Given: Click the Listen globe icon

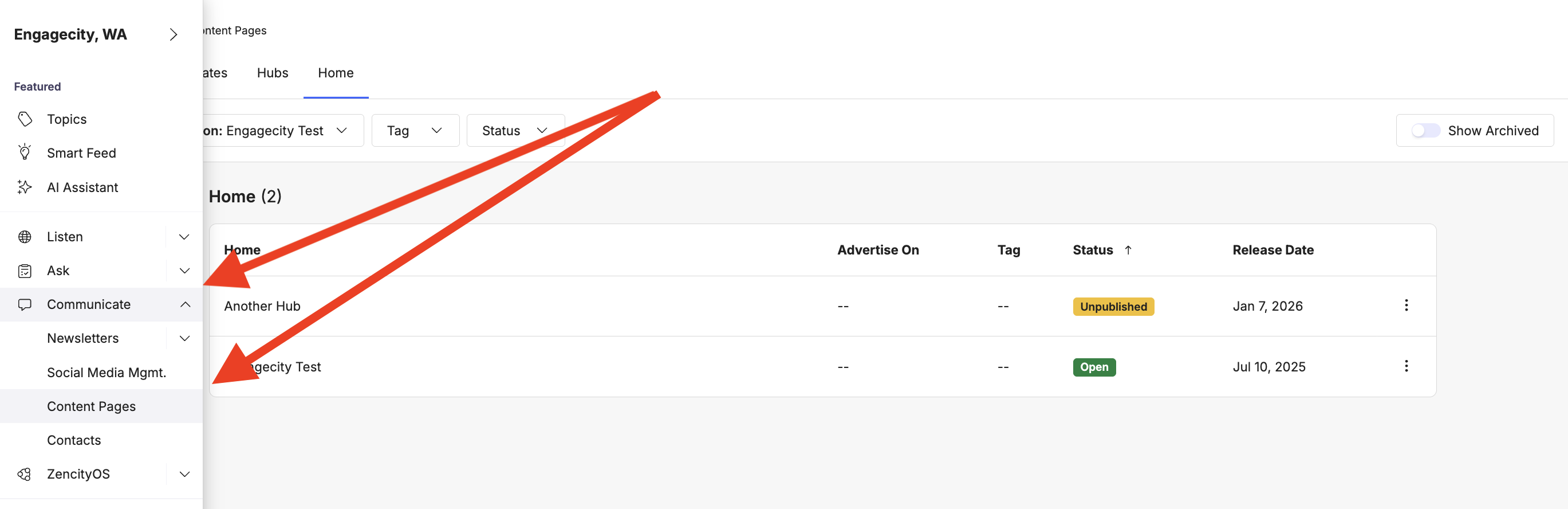Looking at the screenshot, I should pyautogui.click(x=25, y=237).
